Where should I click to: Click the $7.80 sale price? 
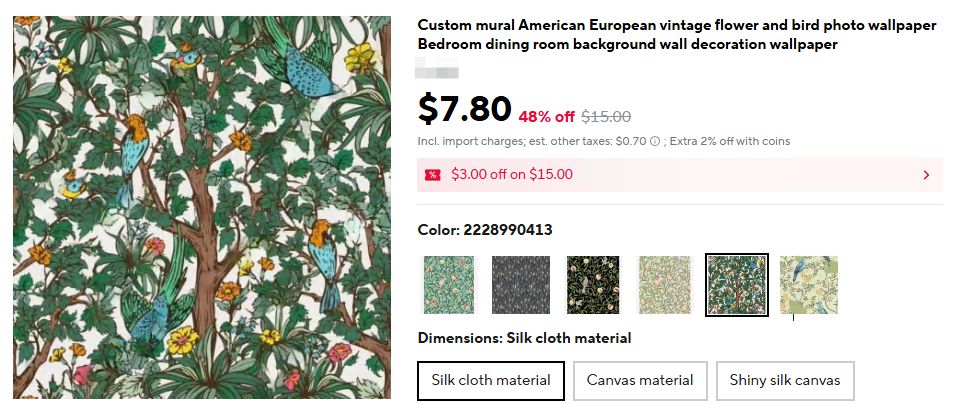coord(464,108)
